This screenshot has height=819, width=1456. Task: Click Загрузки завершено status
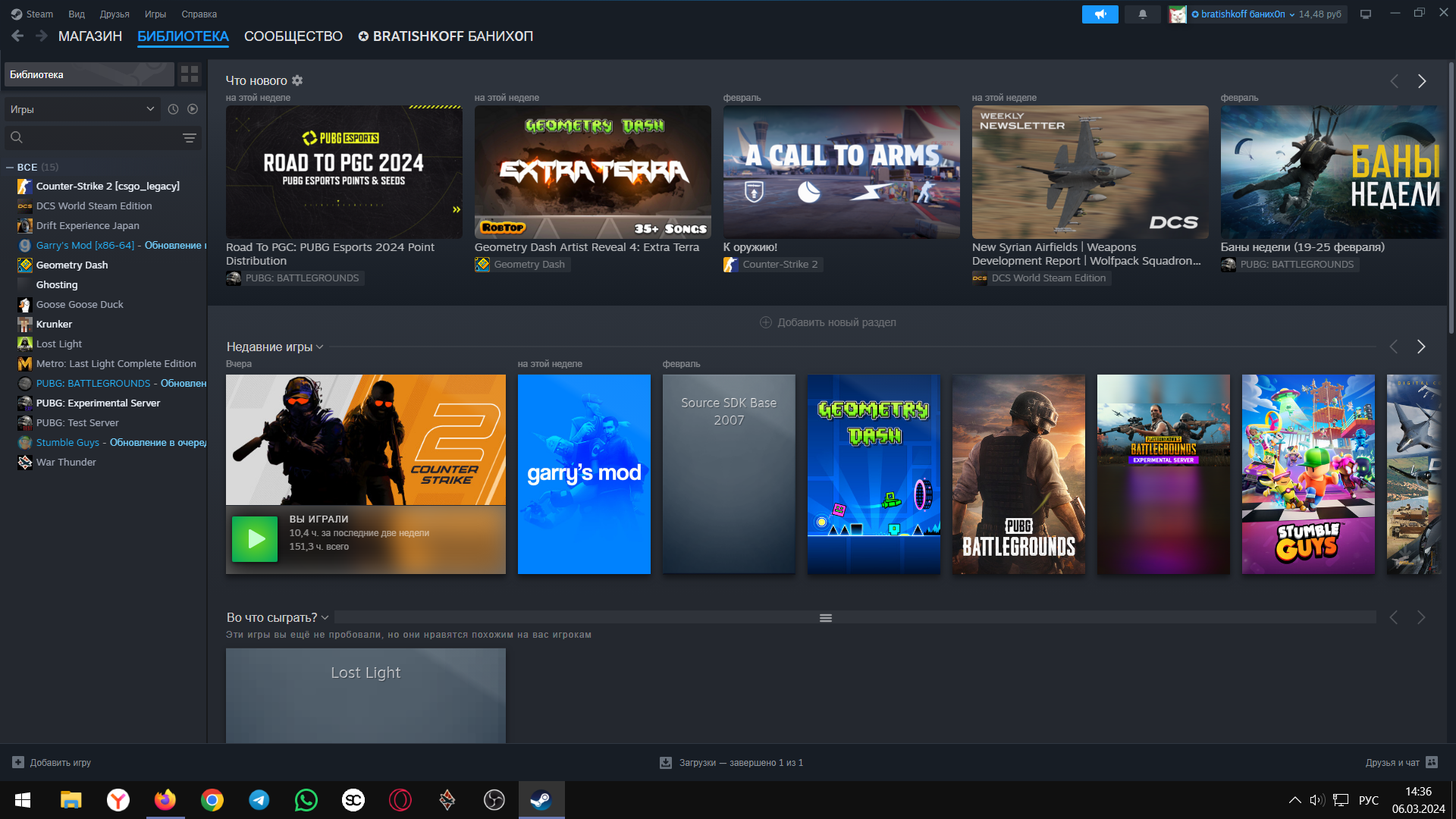[731, 762]
